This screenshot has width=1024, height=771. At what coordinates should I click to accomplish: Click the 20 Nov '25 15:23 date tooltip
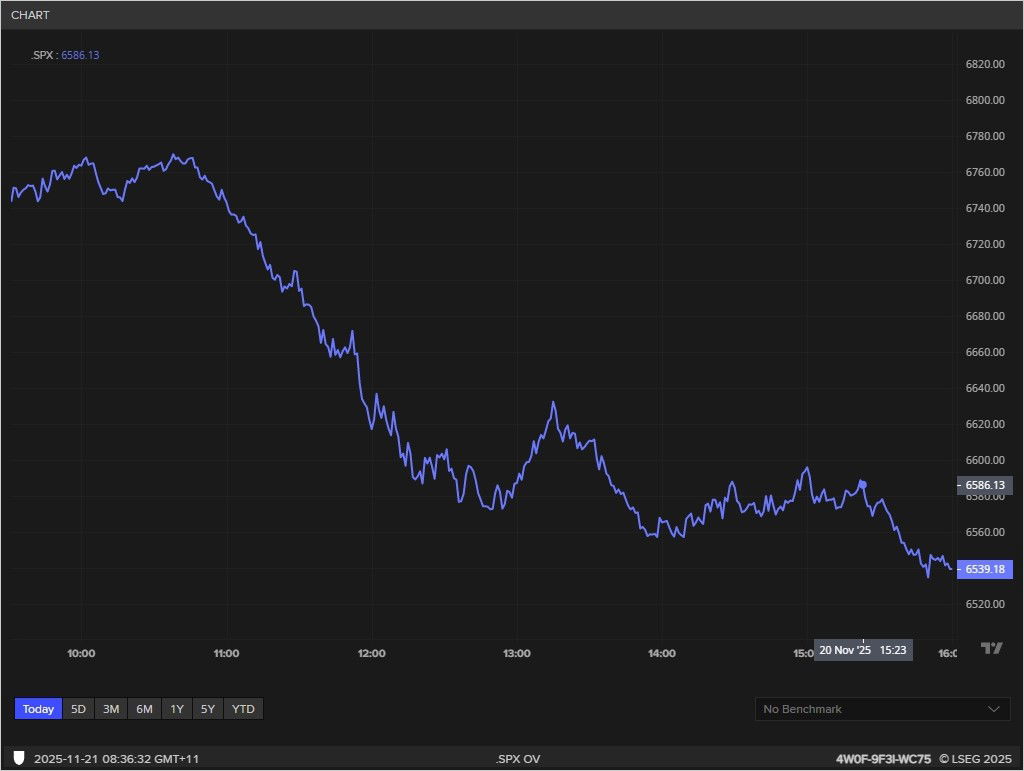click(x=864, y=650)
